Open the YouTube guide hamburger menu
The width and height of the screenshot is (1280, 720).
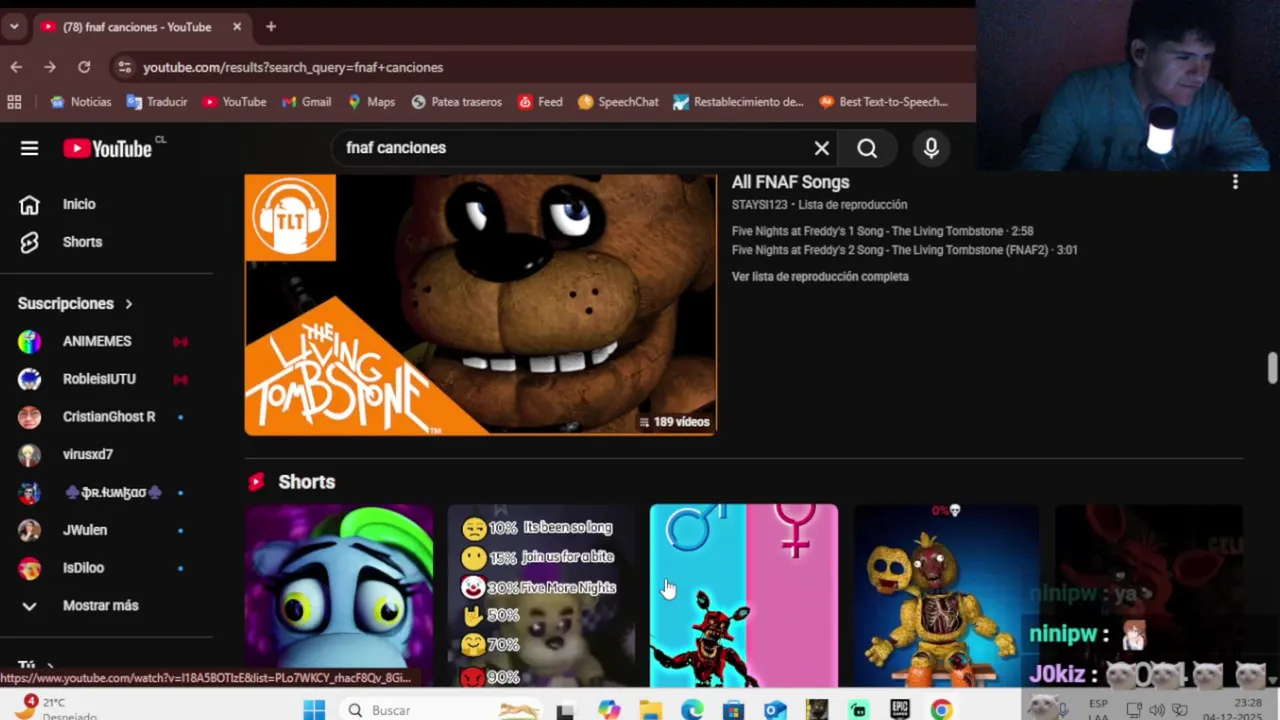click(x=29, y=148)
